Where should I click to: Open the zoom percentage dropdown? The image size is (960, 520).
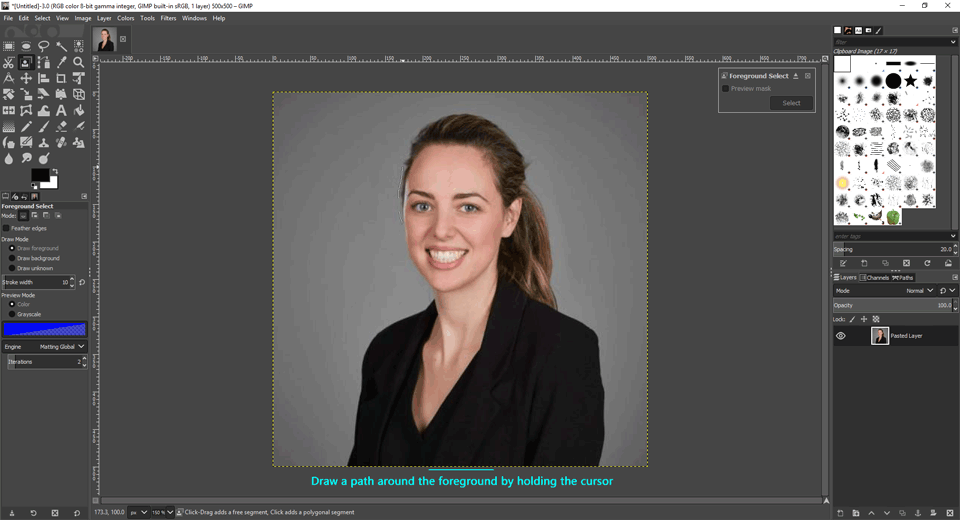(170, 512)
